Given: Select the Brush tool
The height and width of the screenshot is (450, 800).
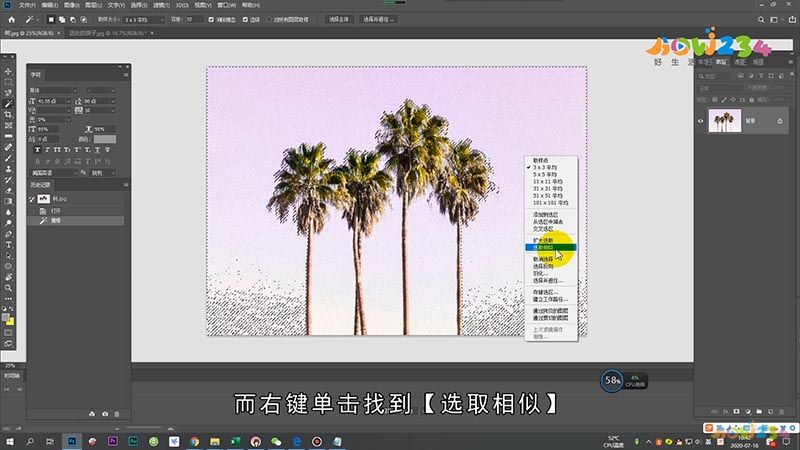Looking at the screenshot, I should pyautogui.click(x=8, y=158).
